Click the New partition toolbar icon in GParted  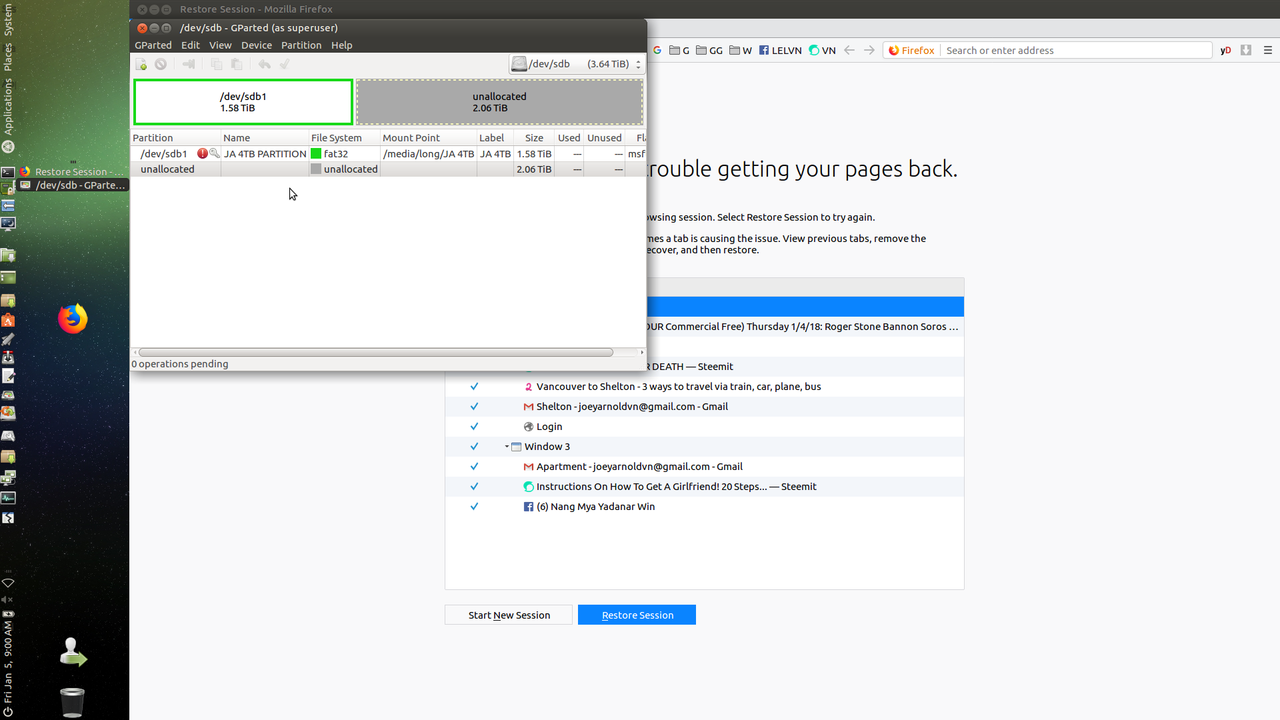(141, 64)
